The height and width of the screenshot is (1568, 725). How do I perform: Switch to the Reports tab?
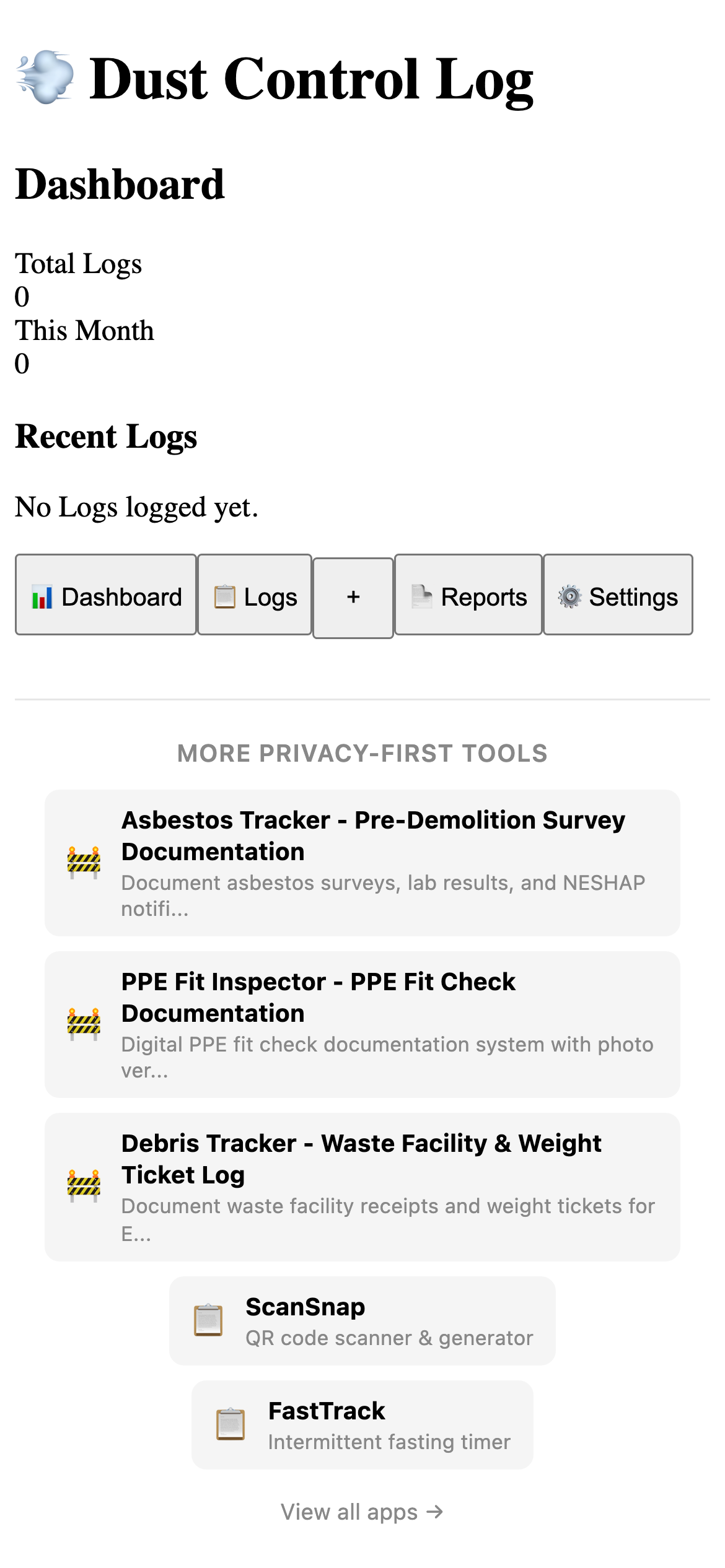click(468, 596)
